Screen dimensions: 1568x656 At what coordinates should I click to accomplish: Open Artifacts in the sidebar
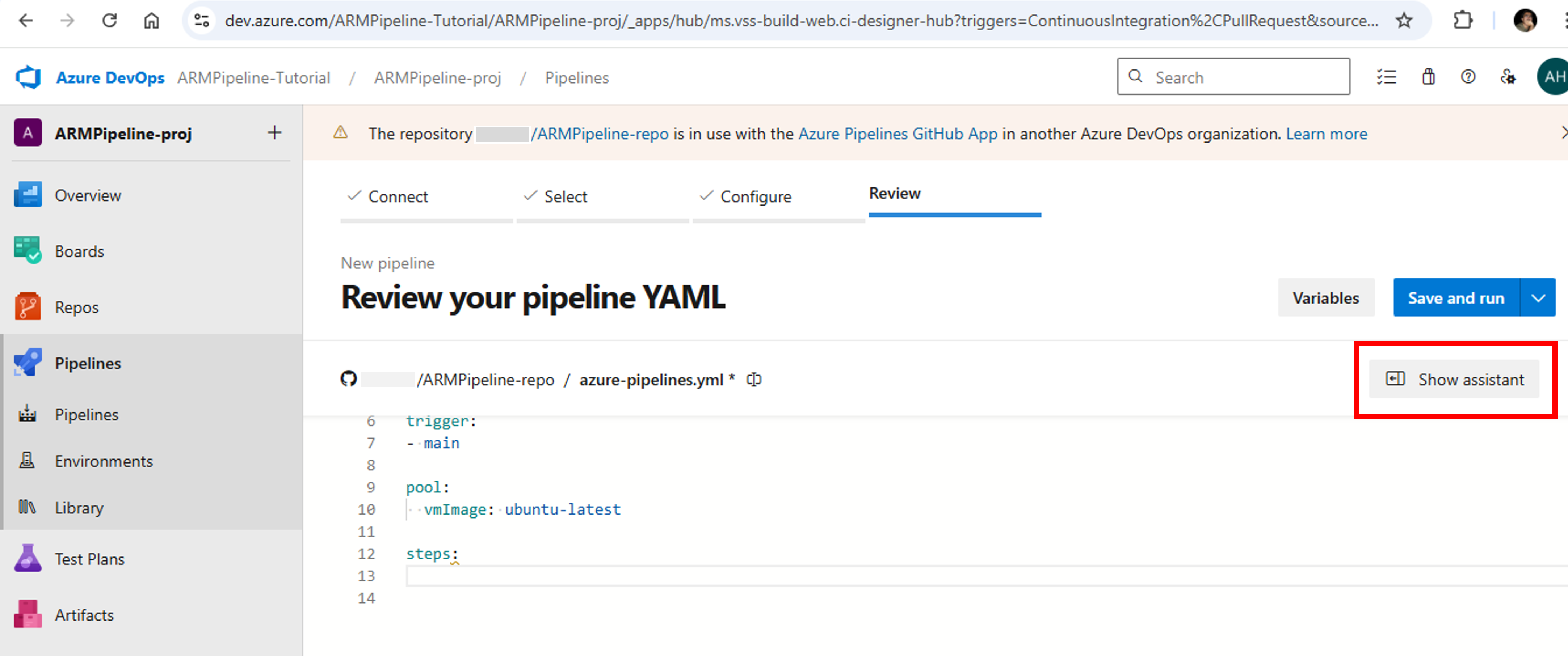(84, 615)
